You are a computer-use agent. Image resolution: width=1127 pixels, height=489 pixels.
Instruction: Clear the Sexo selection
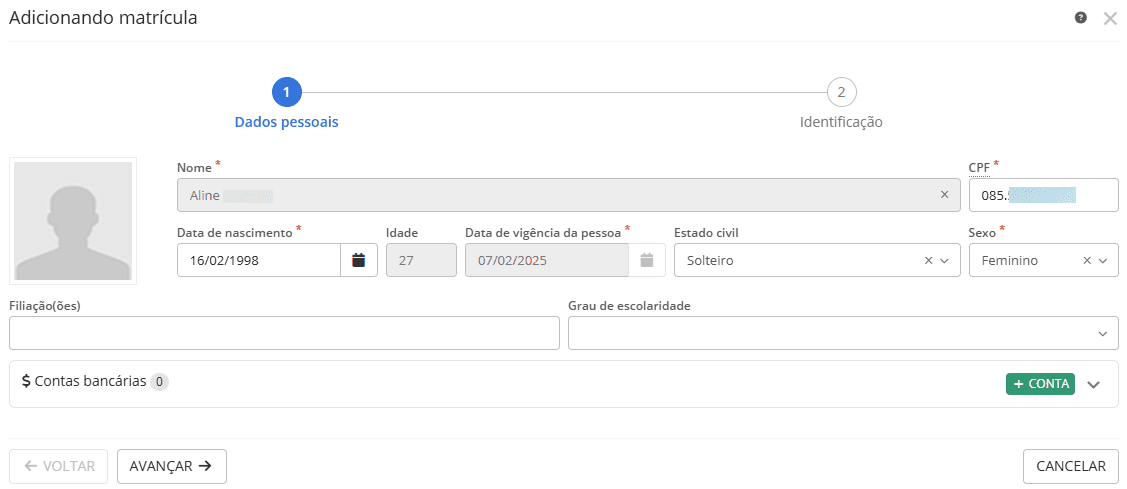pos(1087,260)
